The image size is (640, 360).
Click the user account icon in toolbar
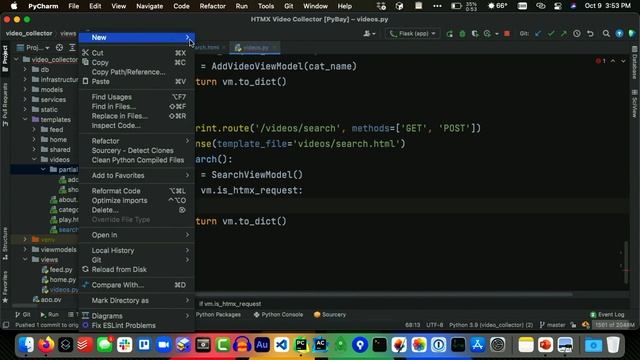coord(369,34)
